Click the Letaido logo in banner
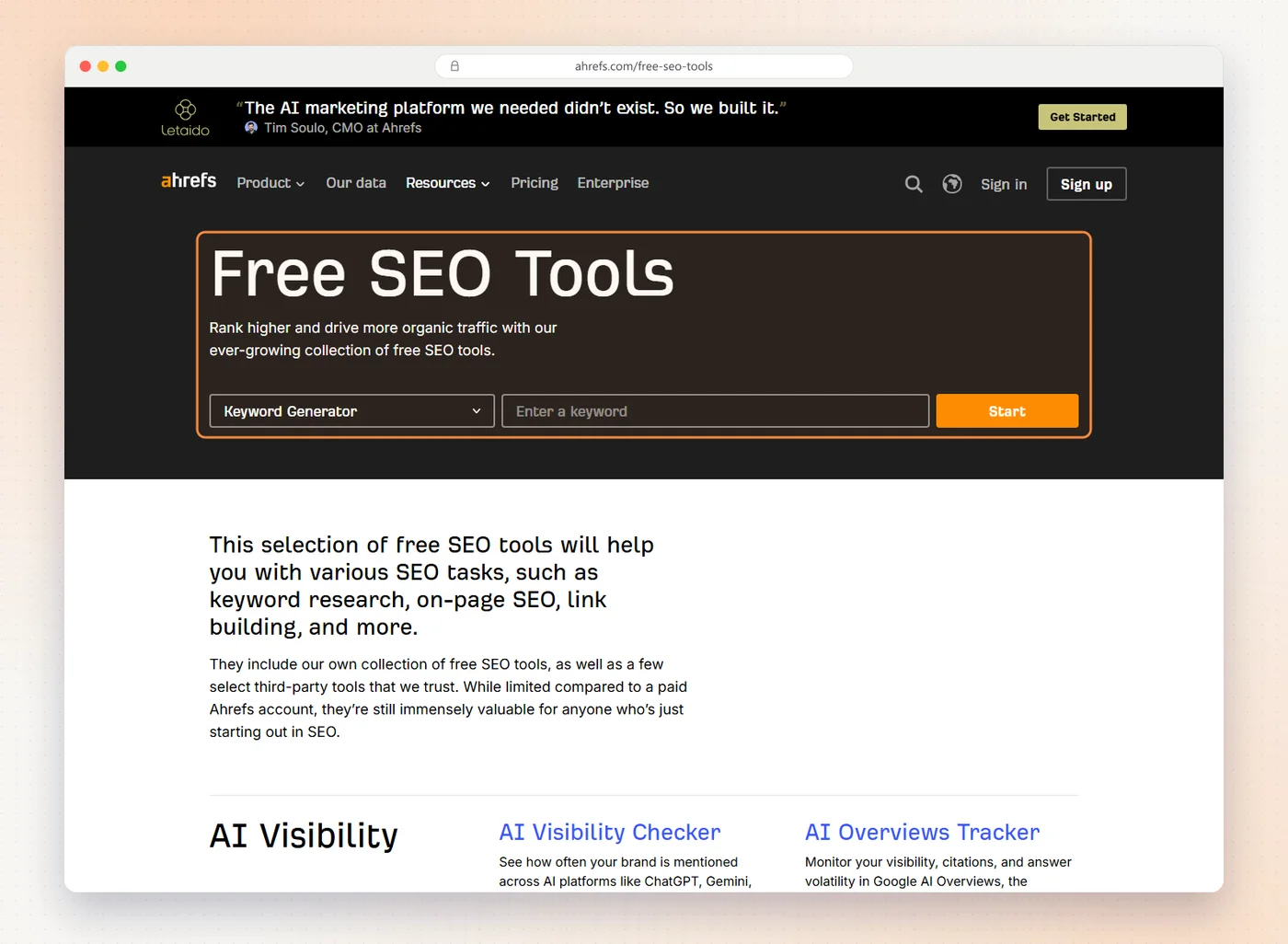This screenshot has width=1288, height=944. tap(185, 118)
